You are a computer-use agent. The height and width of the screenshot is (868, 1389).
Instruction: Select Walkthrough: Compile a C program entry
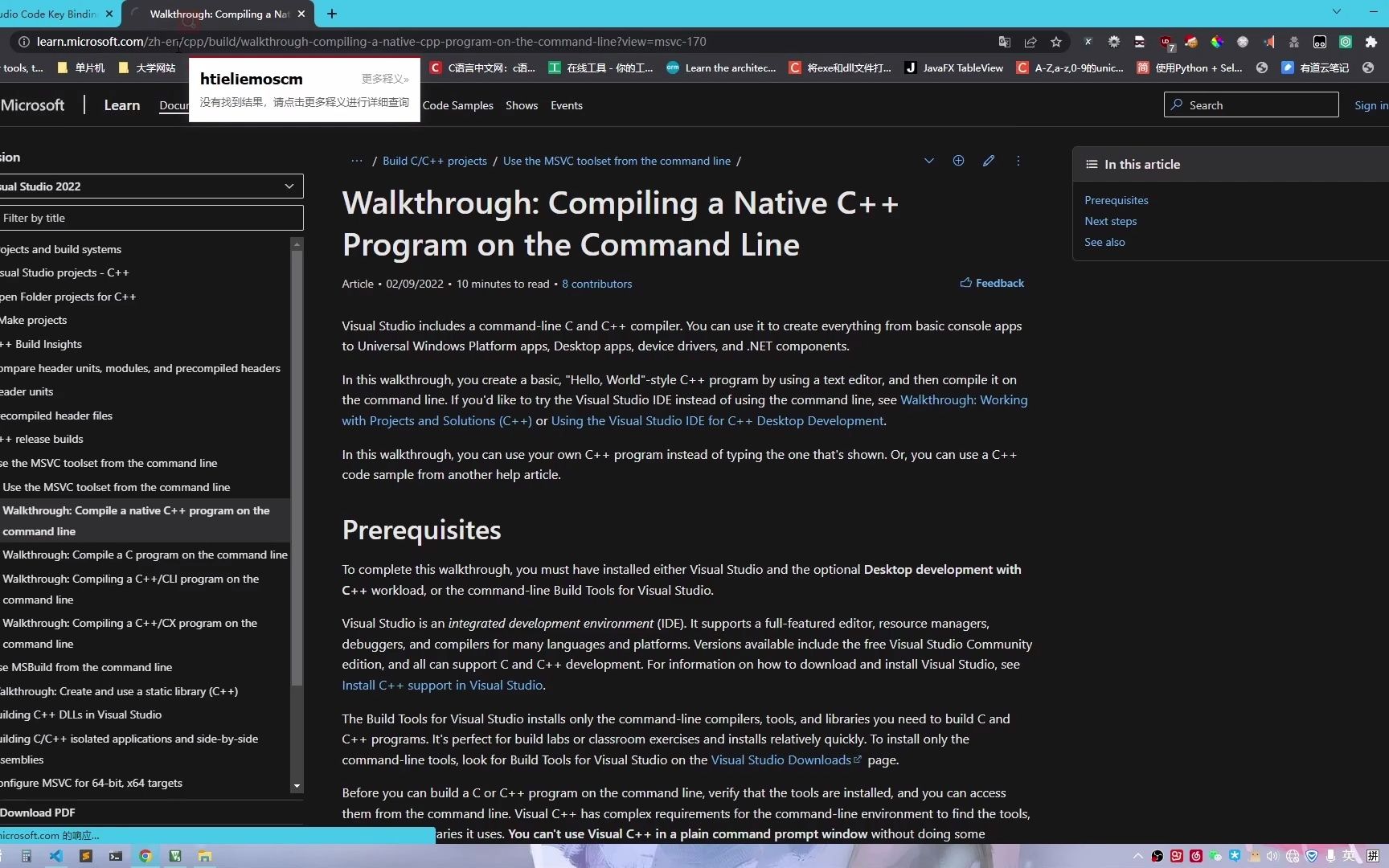tap(145, 555)
